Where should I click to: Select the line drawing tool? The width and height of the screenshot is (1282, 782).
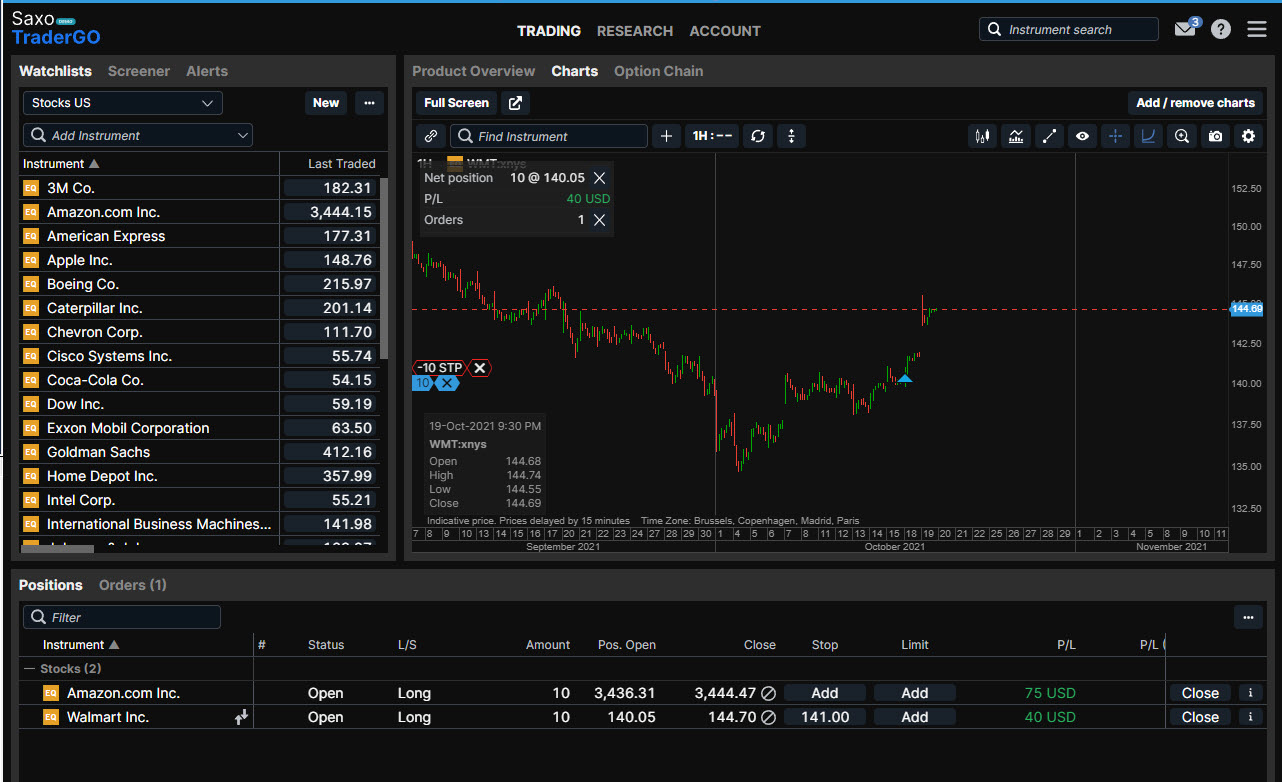pyautogui.click(x=1049, y=136)
